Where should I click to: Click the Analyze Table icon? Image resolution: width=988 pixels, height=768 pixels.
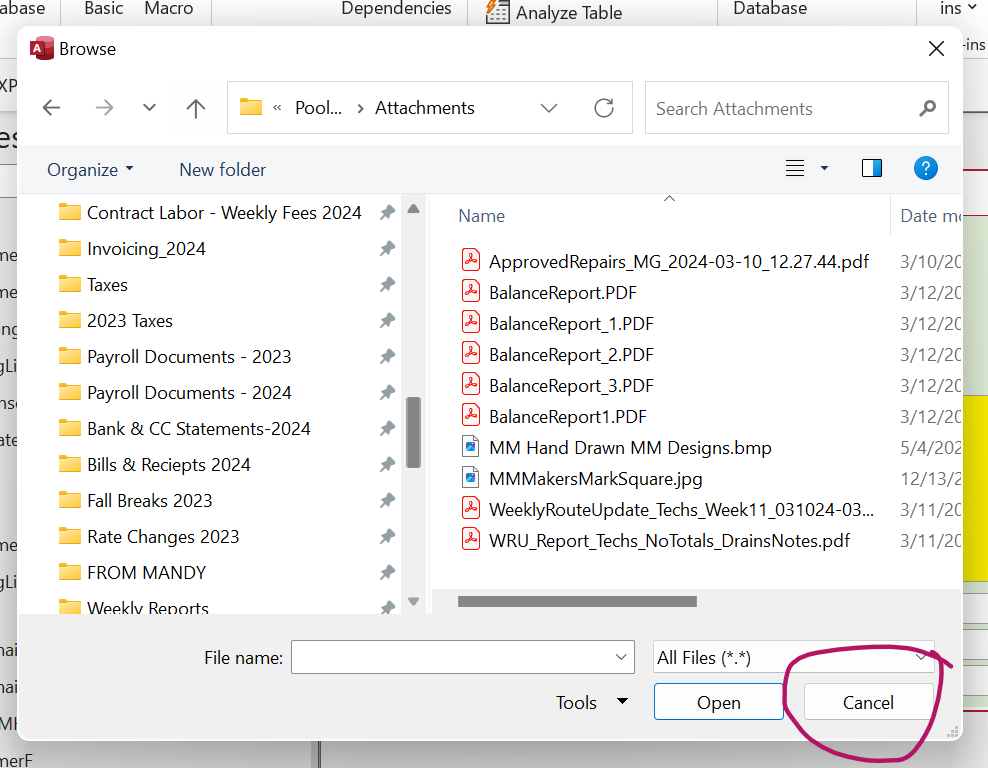click(497, 12)
